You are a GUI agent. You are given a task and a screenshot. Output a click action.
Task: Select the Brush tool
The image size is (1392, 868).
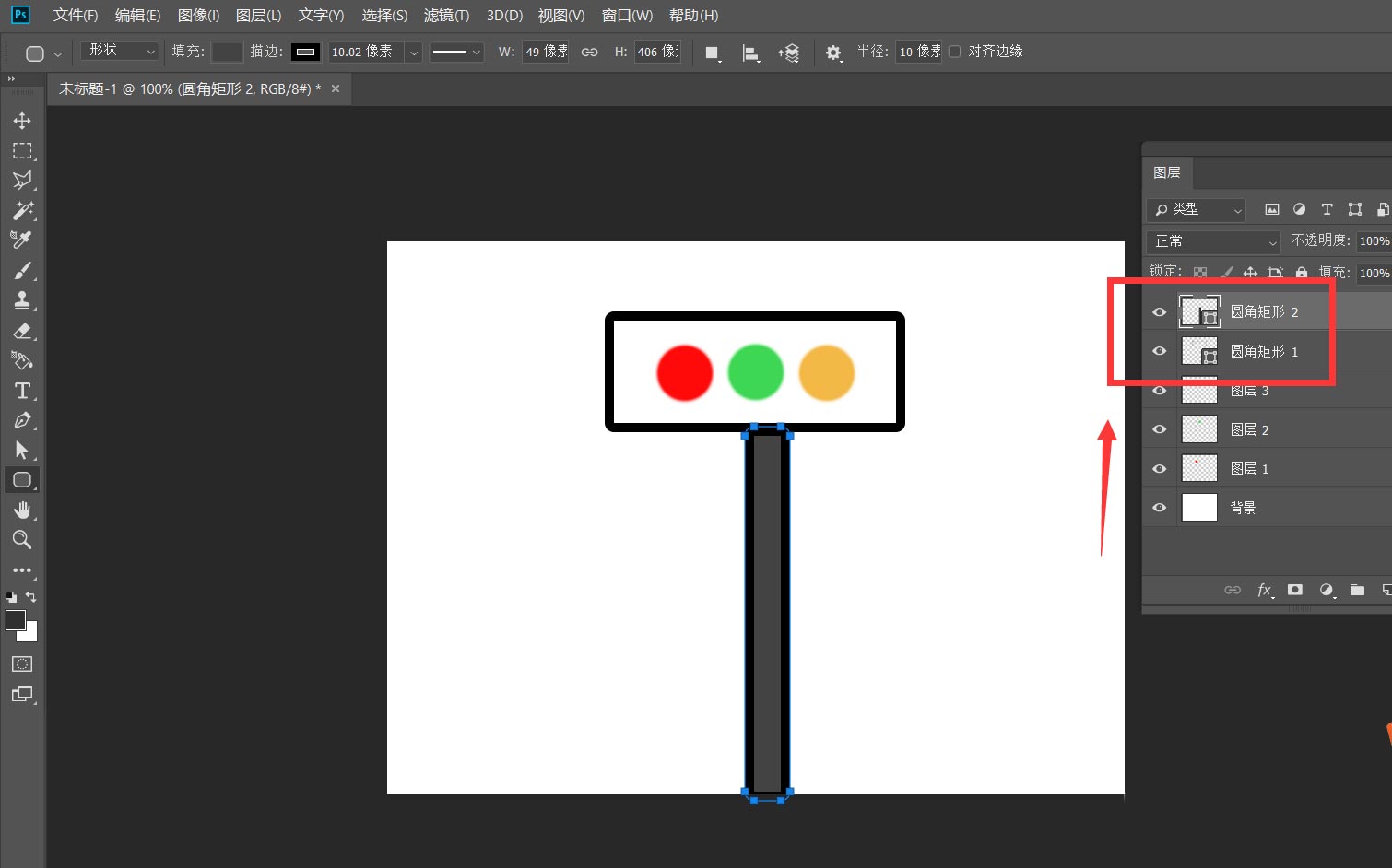(x=22, y=270)
